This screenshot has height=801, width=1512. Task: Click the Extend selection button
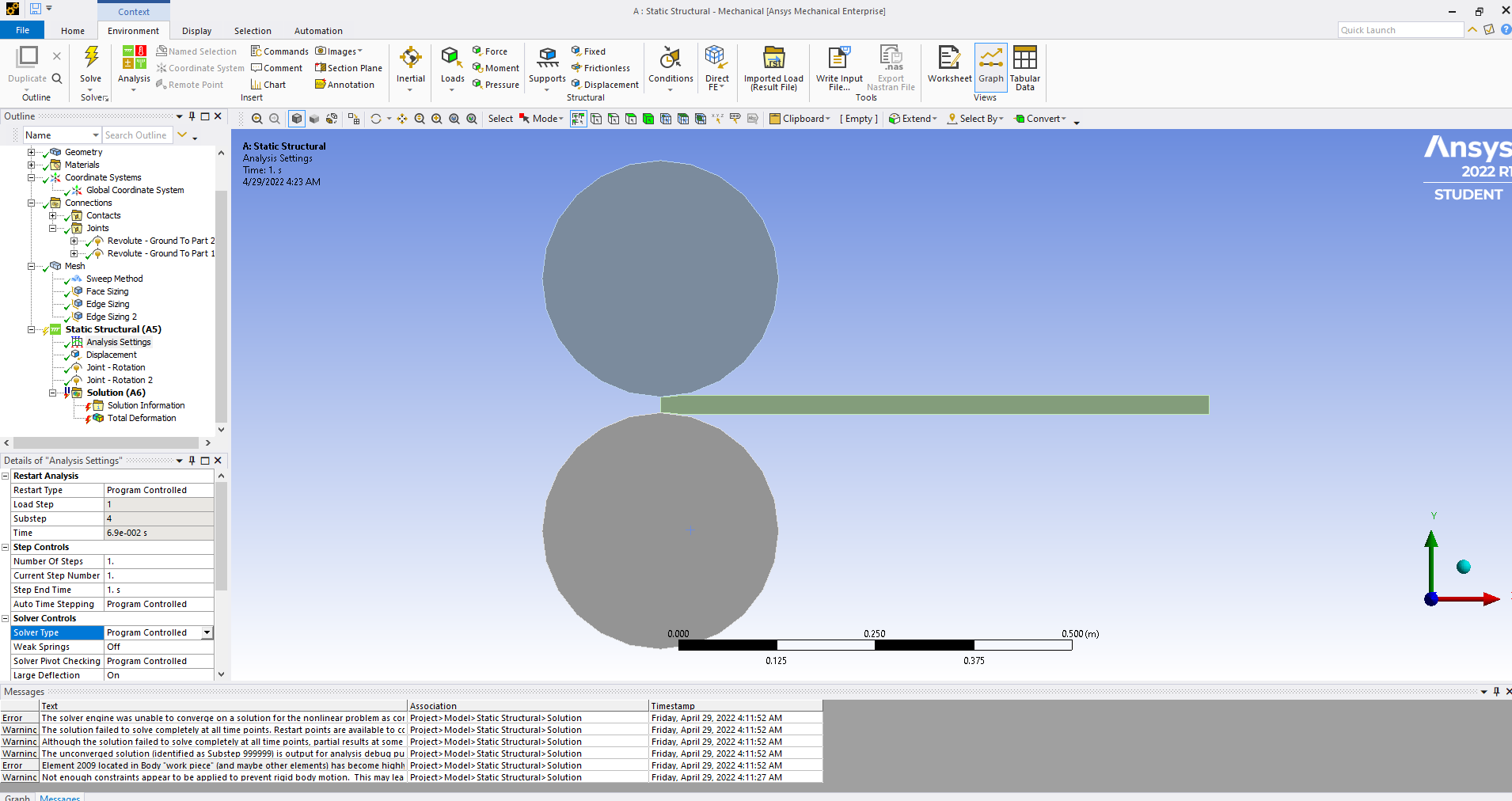pos(913,119)
